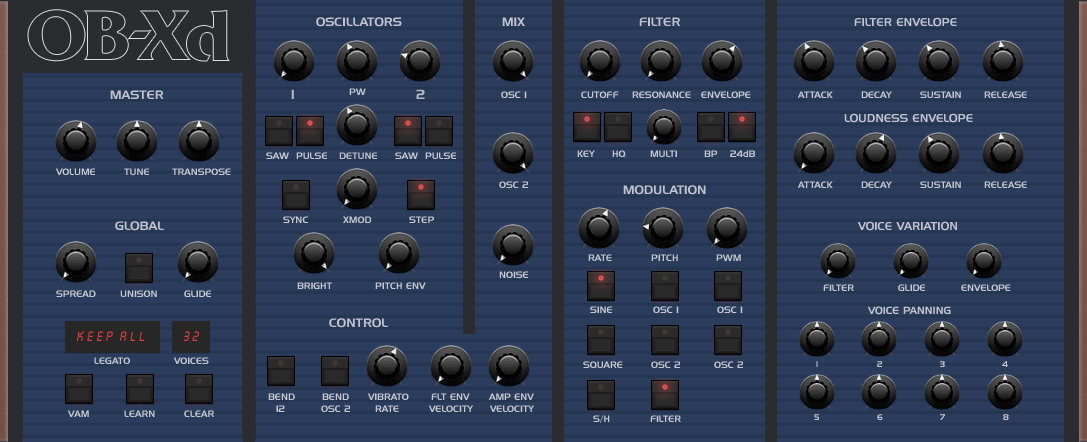Click the Loudness Envelope Release knob
This screenshot has height=442, width=1087.
click(x=1003, y=152)
